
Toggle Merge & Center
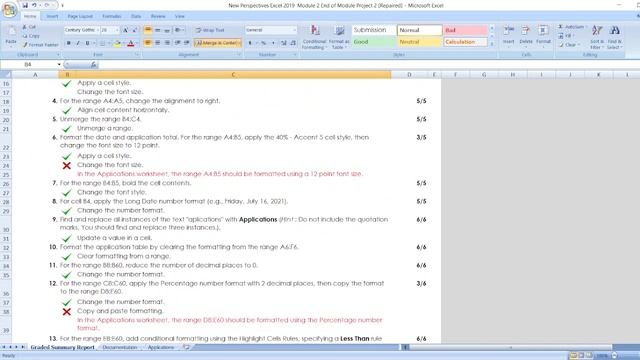click(x=218, y=43)
